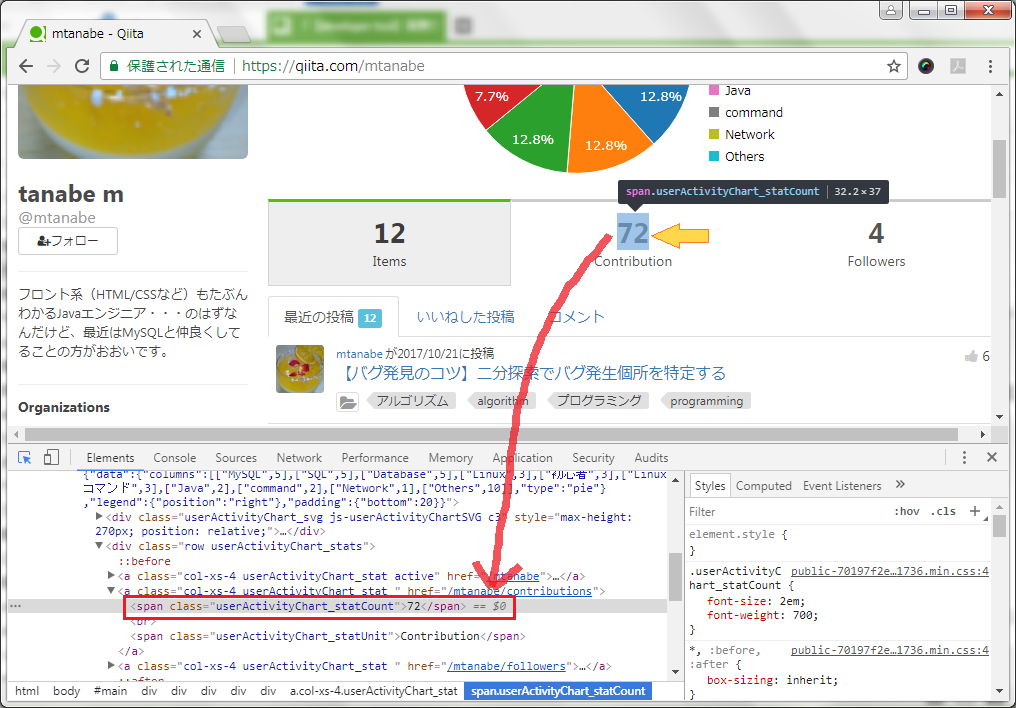The image size is (1016, 708).
Task: Open the DevTools customization three-dot menu
Action: pyautogui.click(x=964, y=456)
